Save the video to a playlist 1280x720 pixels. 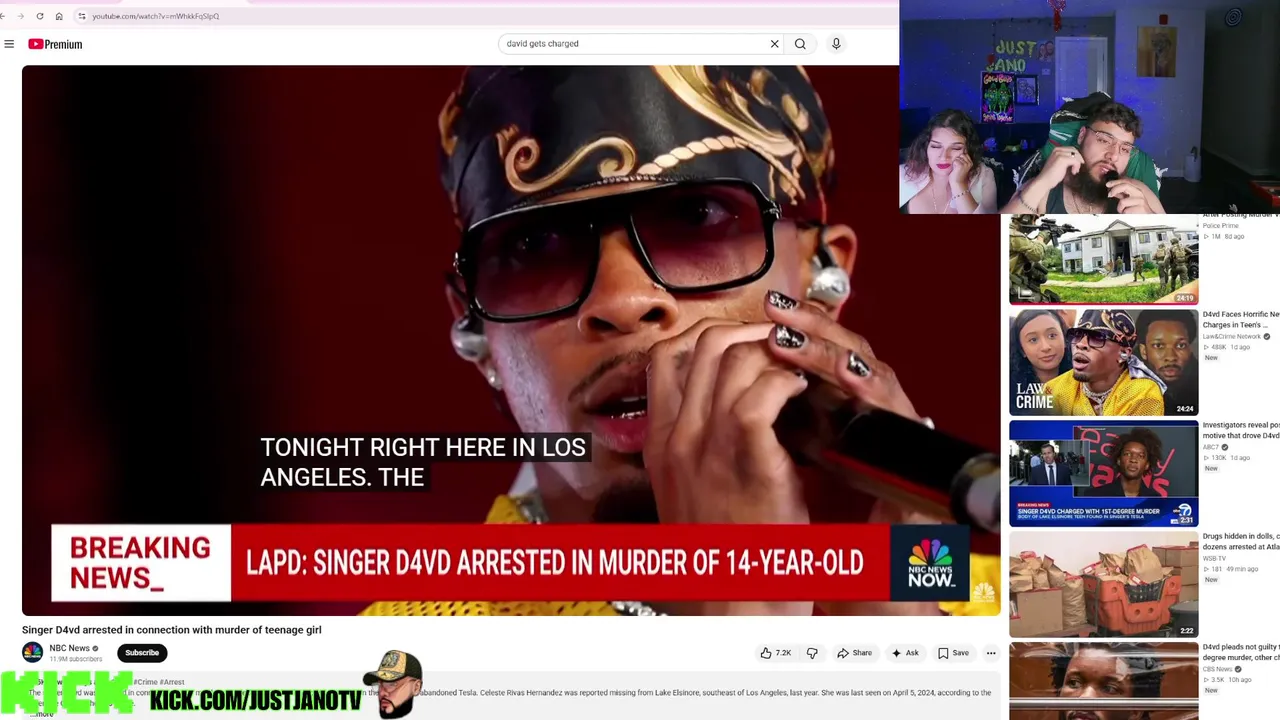click(x=952, y=653)
